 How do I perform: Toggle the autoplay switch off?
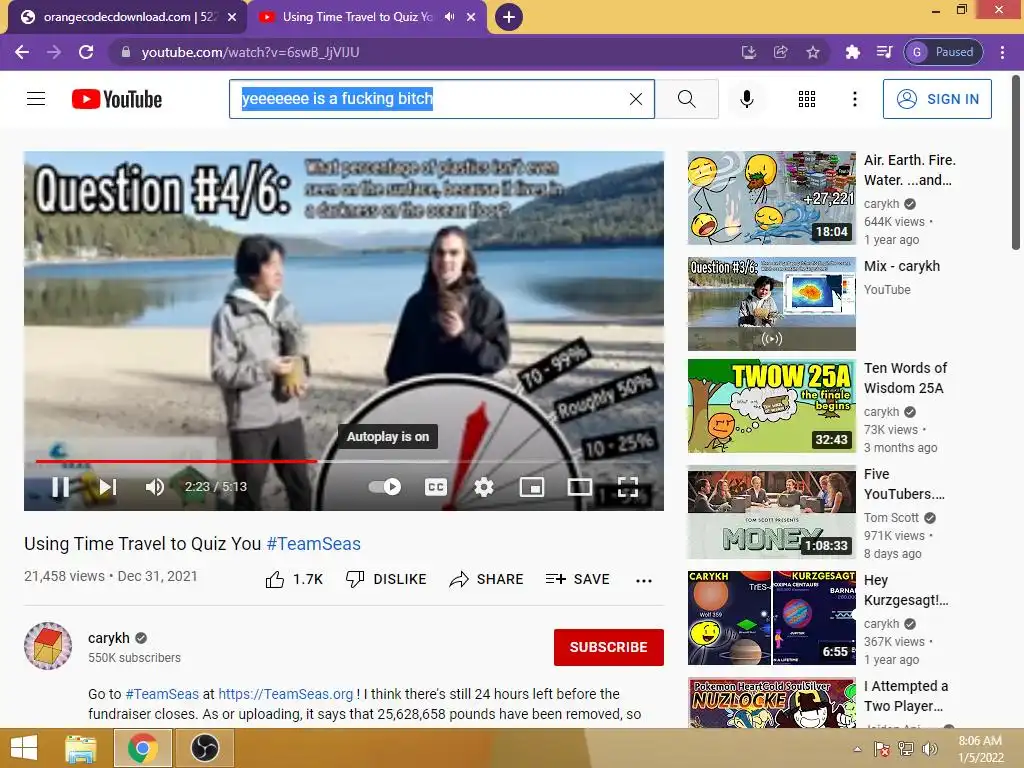click(x=385, y=487)
